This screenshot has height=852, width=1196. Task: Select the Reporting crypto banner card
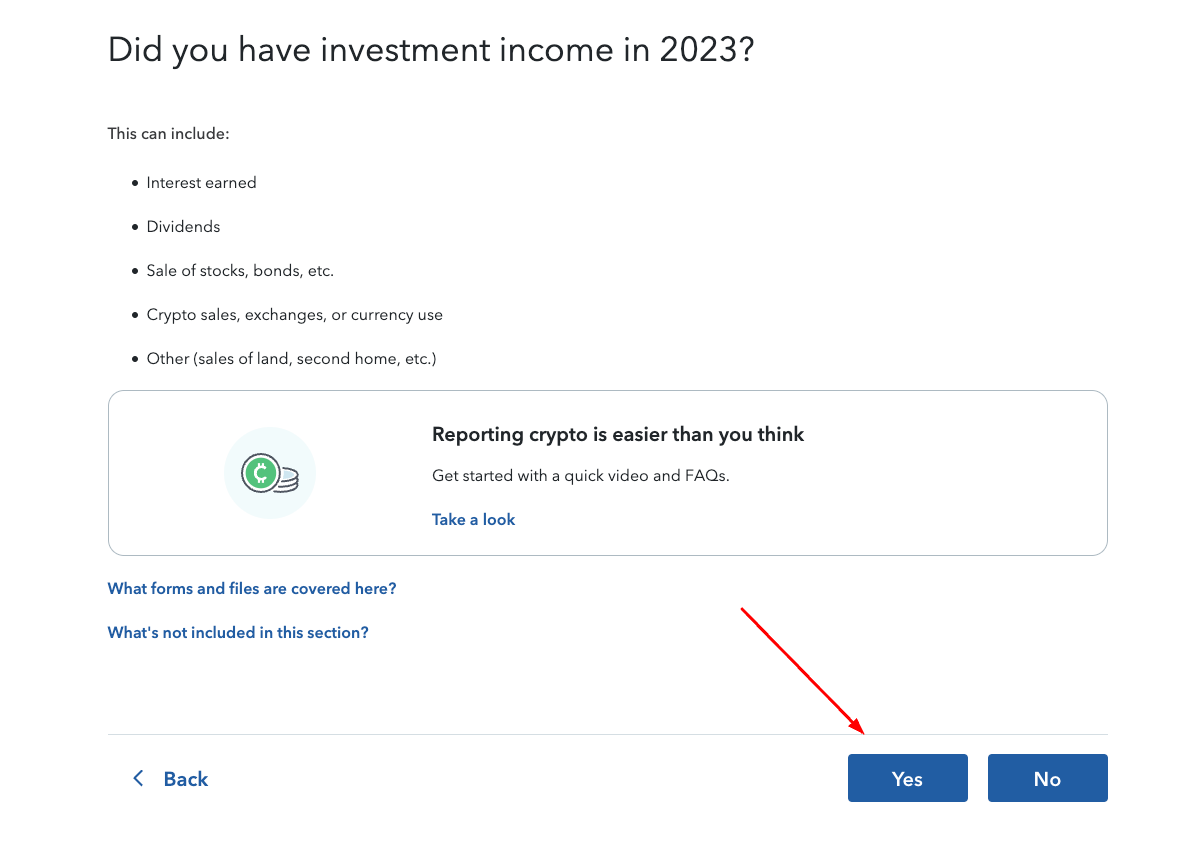pyautogui.click(x=607, y=472)
